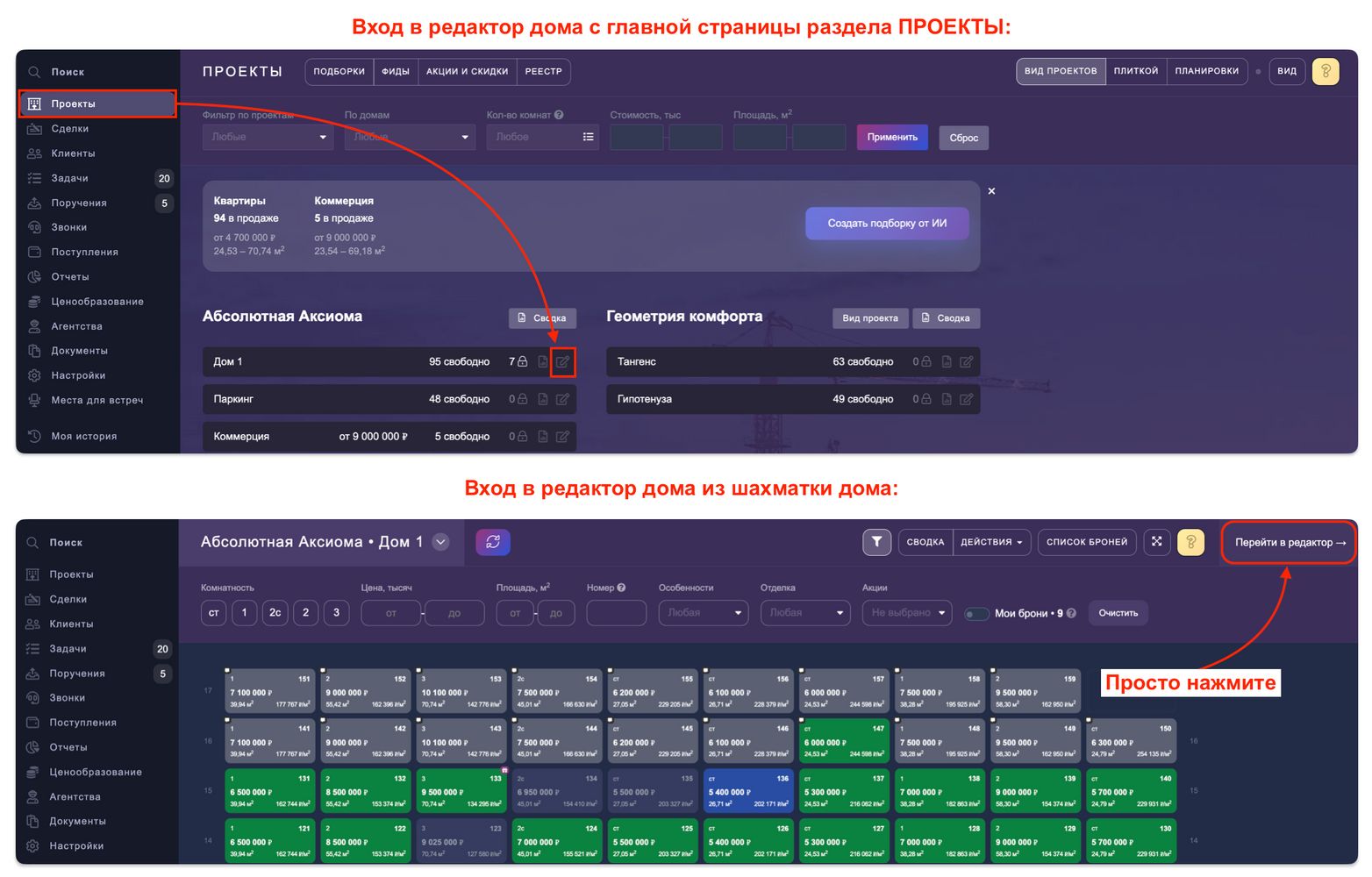Tick the checkbox on apartment 143
The image size is (1372, 877).
tap(418, 721)
